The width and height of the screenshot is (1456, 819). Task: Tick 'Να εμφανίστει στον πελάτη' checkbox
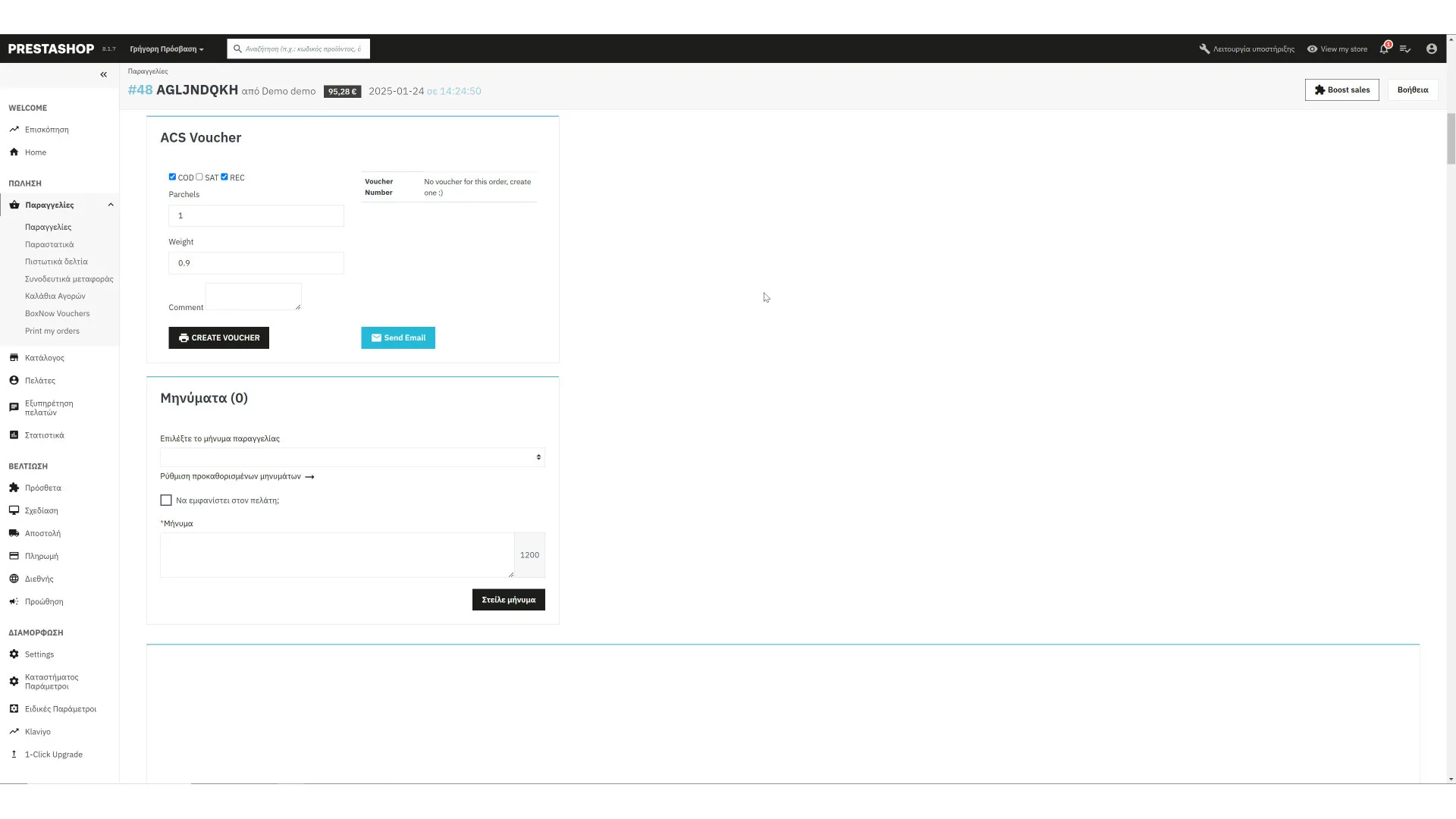tap(166, 500)
